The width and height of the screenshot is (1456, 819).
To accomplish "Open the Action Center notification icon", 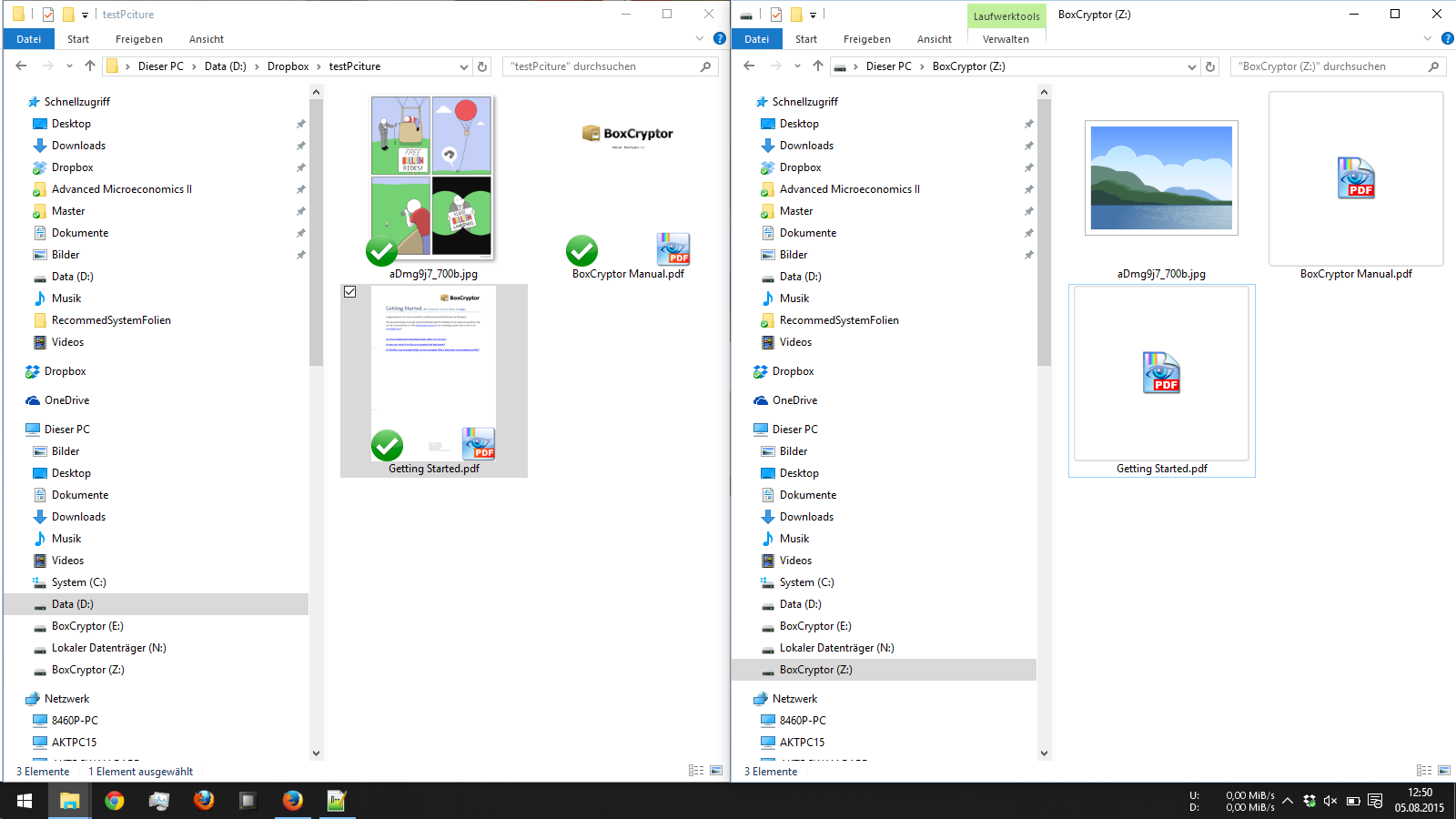I will click(x=1375, y=801).
